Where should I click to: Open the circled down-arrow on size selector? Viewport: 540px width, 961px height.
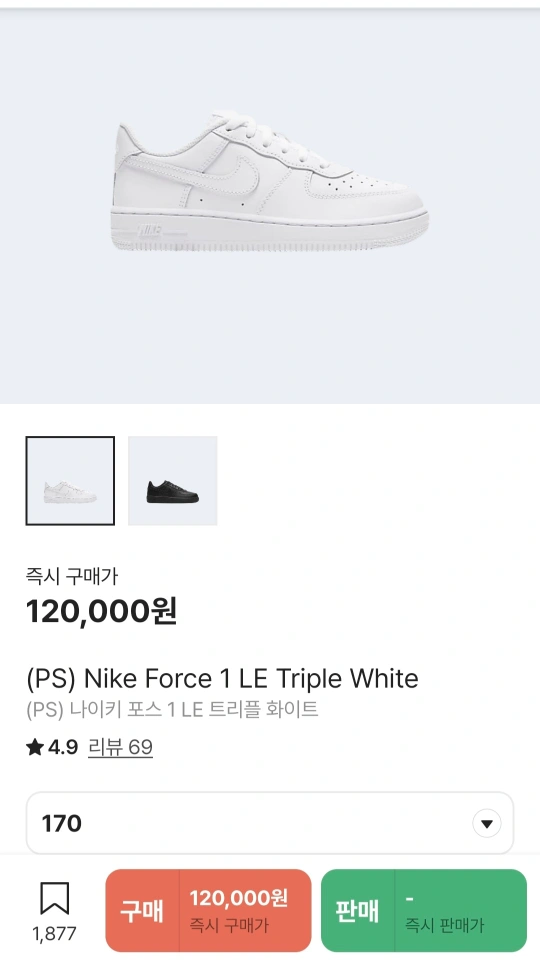pos(487,823)
